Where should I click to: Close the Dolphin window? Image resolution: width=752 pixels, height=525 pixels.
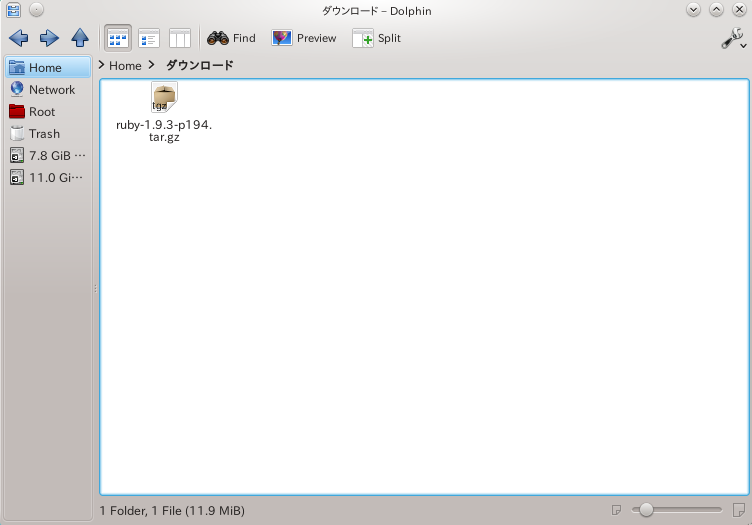pos(740,10)
